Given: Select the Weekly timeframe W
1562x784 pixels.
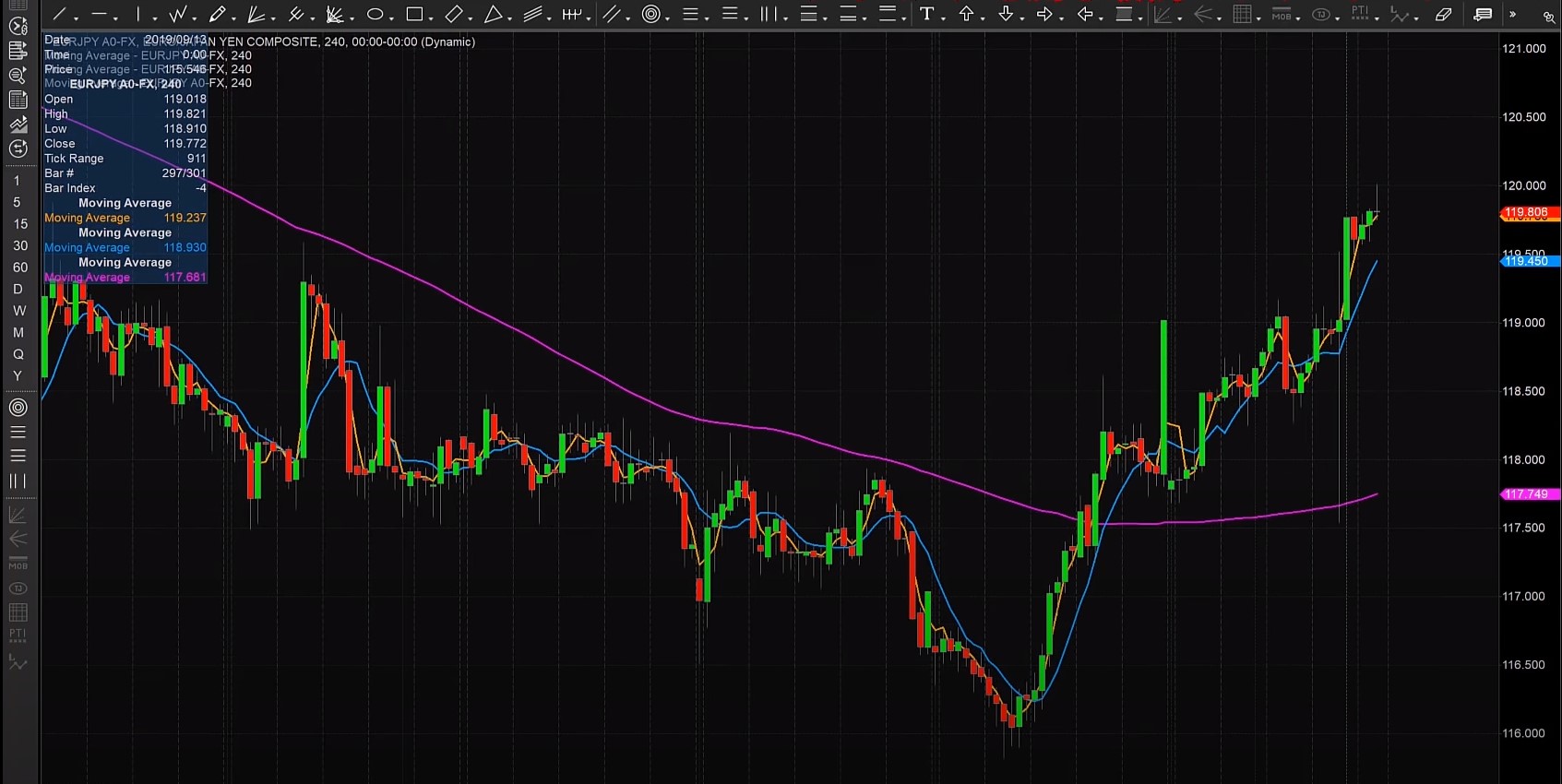Looking at the screenshot, I should (x=18, y=311).
